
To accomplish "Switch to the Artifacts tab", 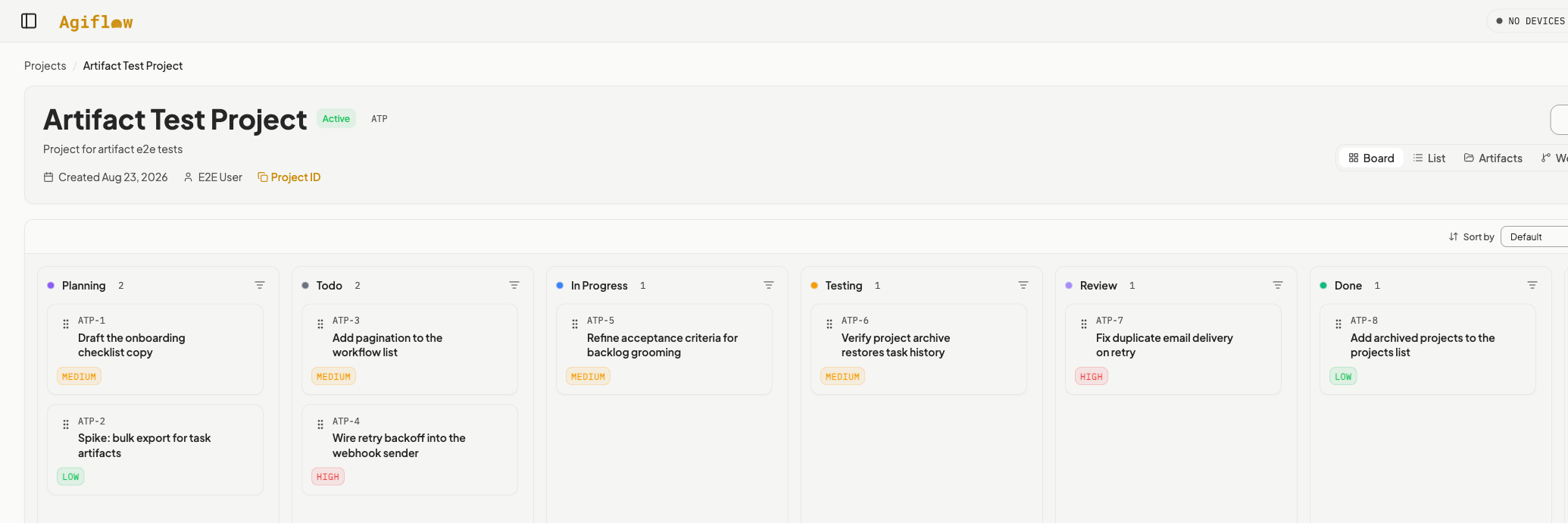I will click(1493, 158).
